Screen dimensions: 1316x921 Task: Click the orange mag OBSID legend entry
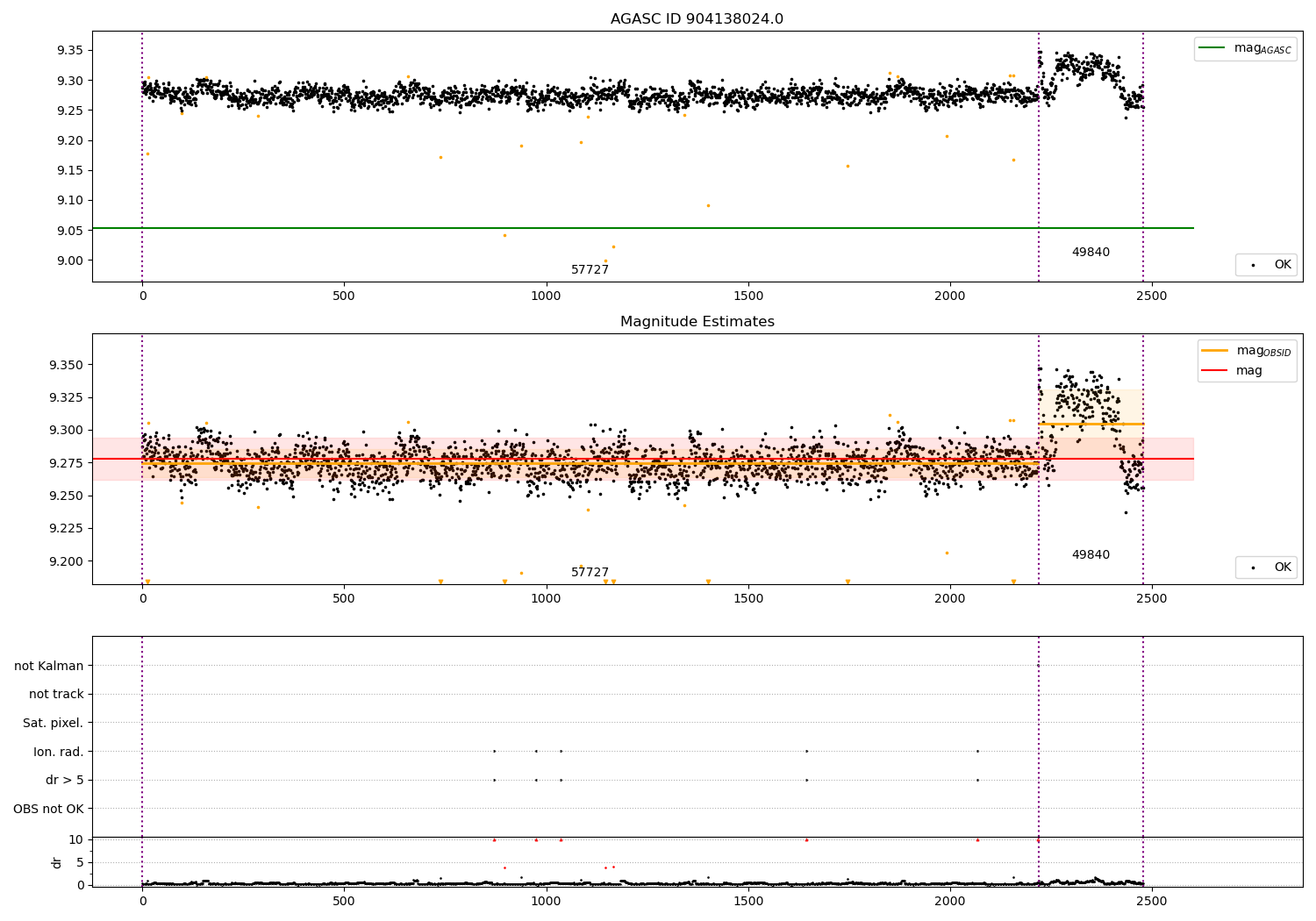pos(1247,351)
